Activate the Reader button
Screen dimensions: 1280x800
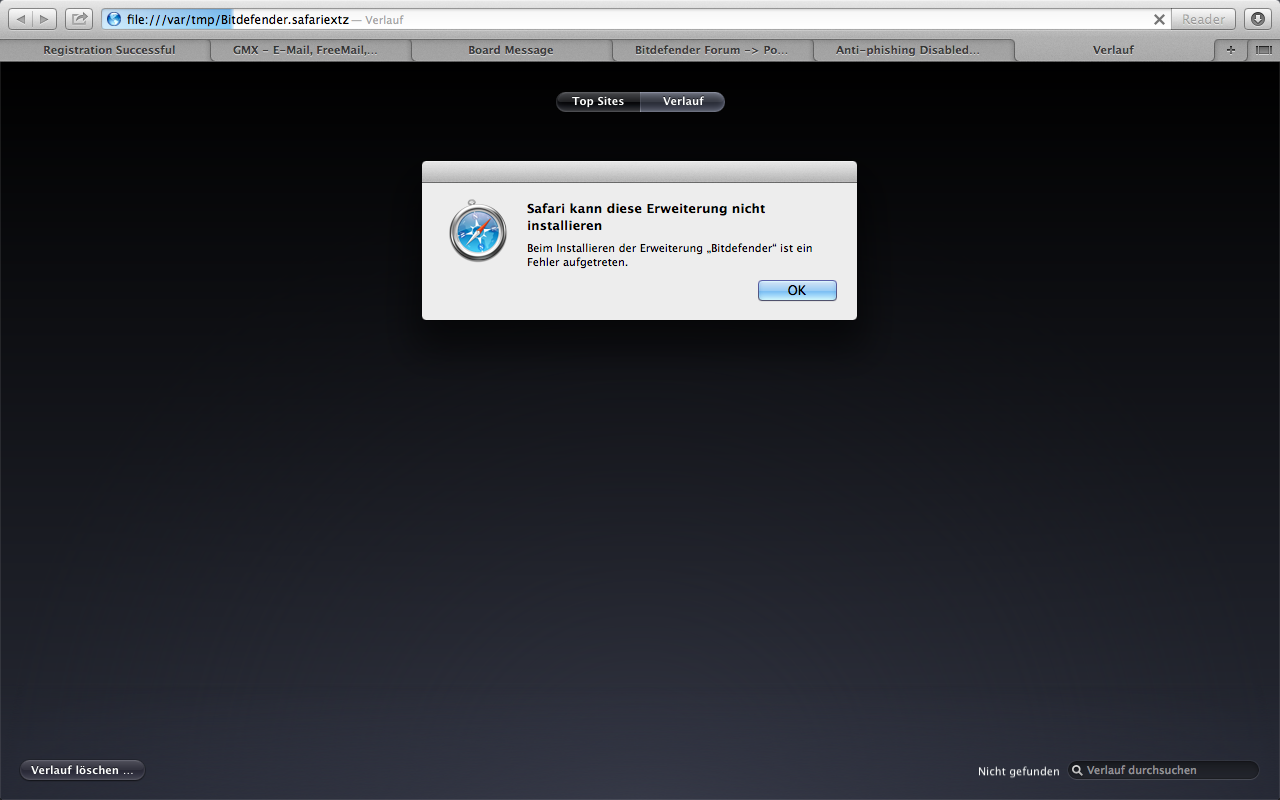coord(1203,19)
